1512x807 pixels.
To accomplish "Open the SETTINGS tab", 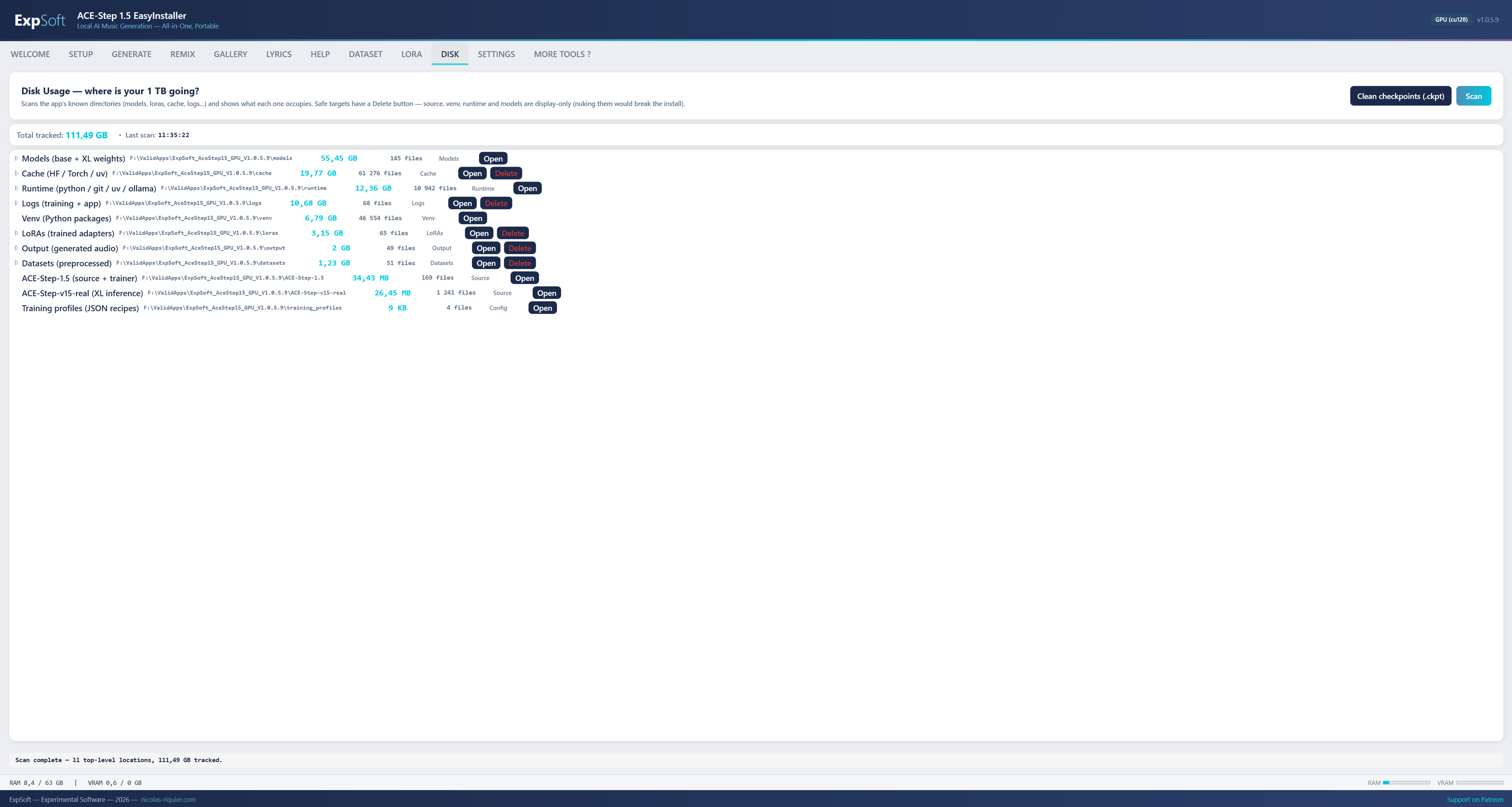I will point(496,54).
